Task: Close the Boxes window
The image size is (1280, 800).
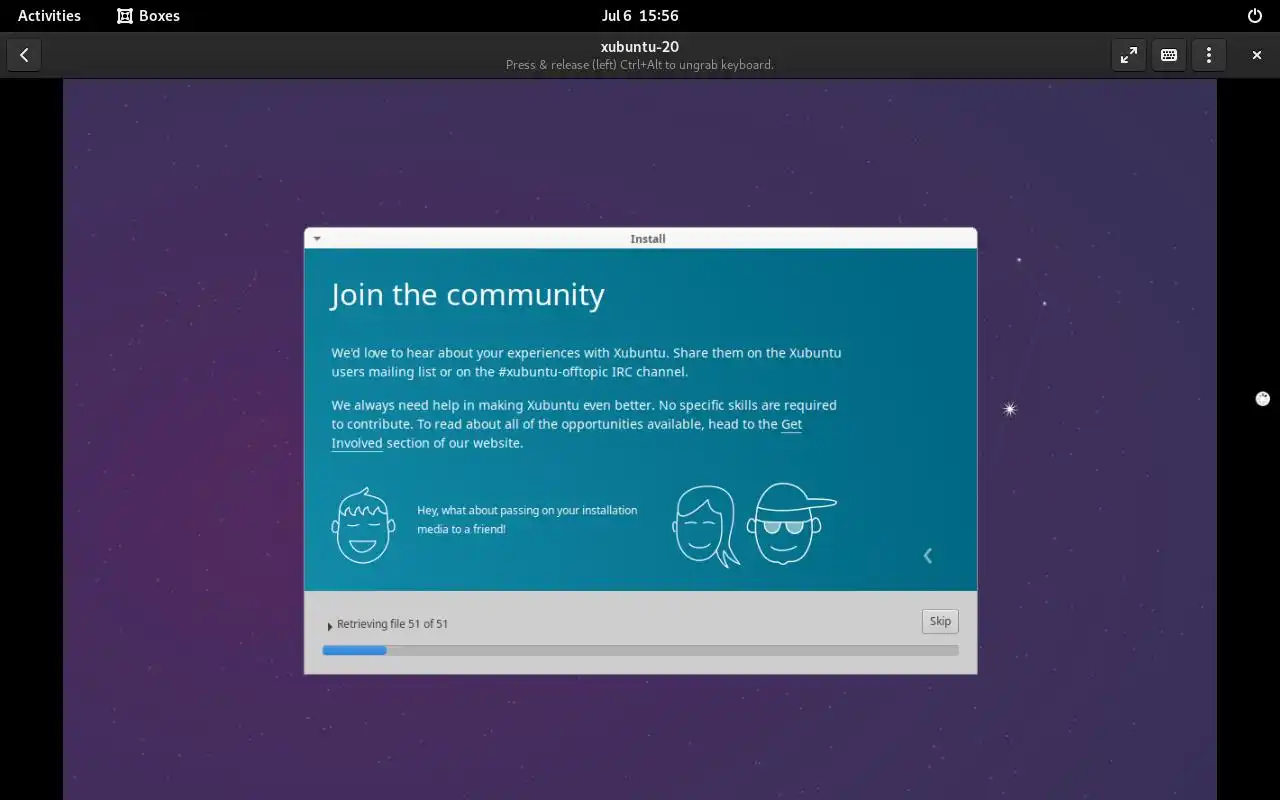Action: 1257,55
